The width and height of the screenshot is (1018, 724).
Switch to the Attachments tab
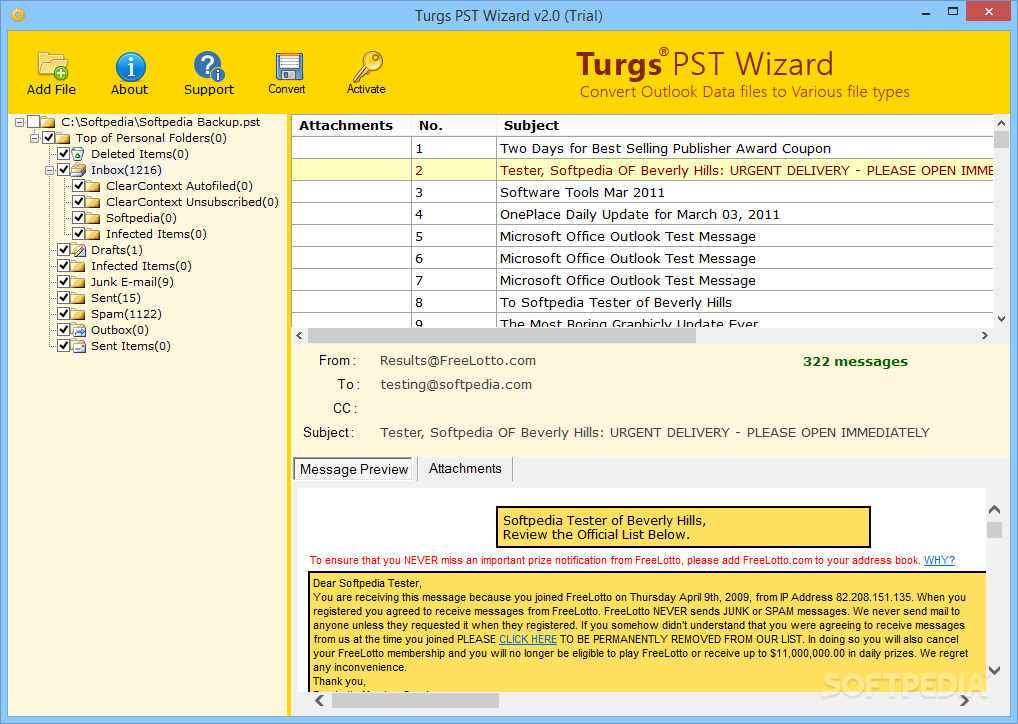coord(465,469)
